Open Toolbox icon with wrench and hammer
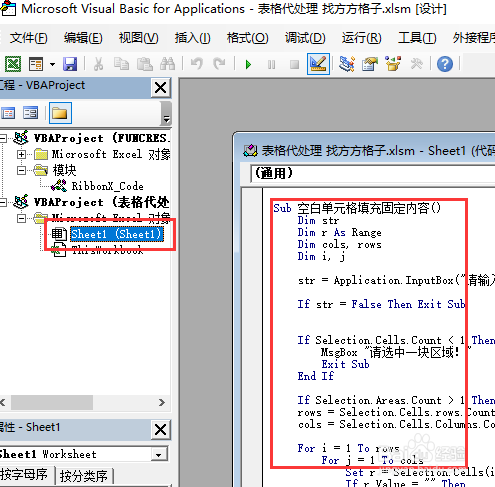The width and height of the screenshot is (495, 487). 416,64
